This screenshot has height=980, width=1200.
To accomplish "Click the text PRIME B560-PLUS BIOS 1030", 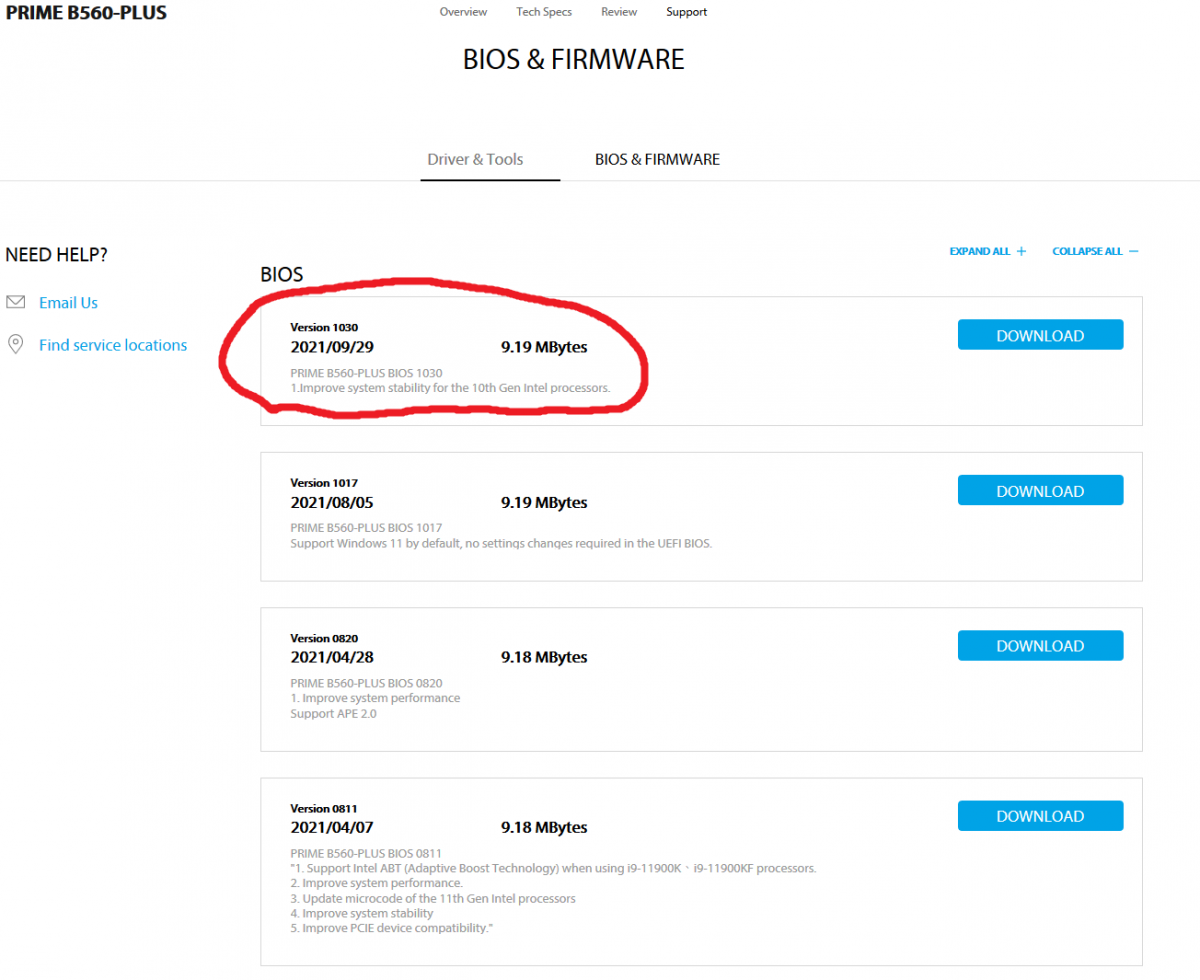I will (366, 373).
